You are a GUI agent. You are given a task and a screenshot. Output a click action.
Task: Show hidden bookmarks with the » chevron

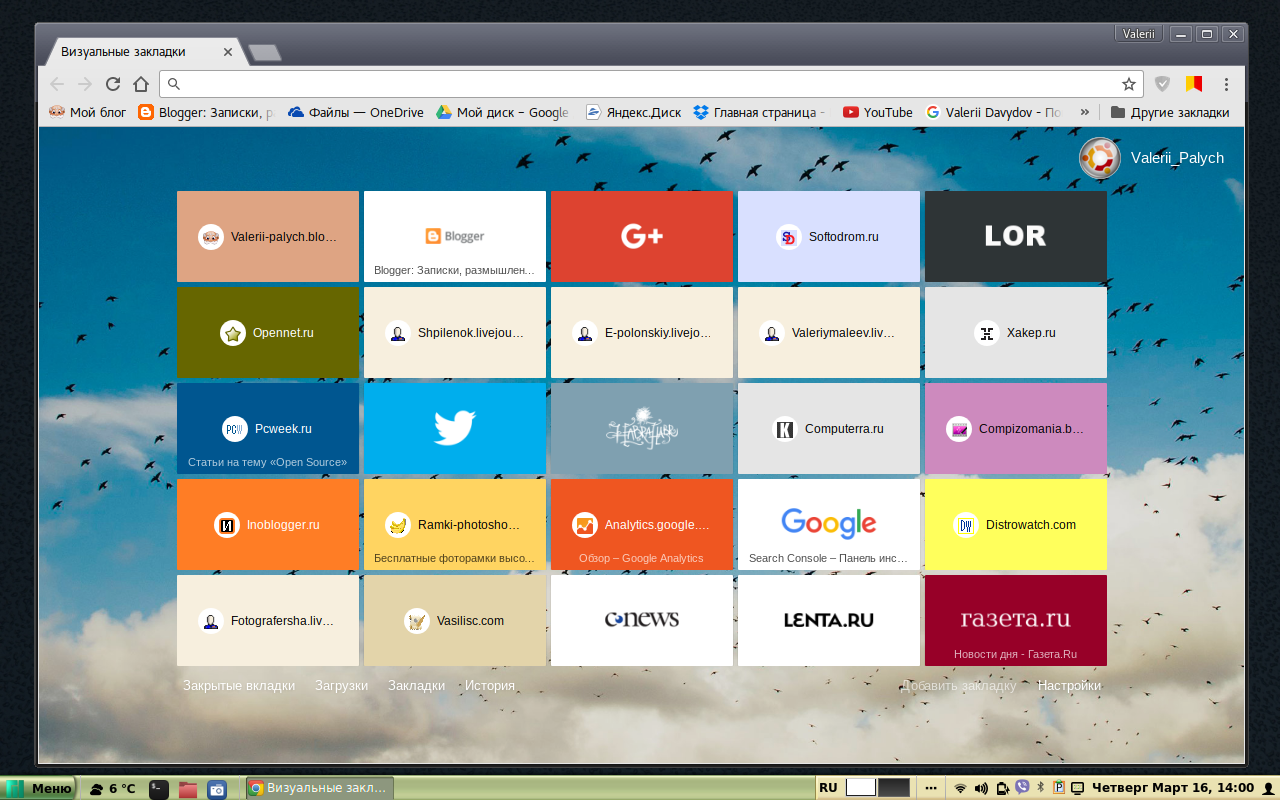tap(1085, 112)
